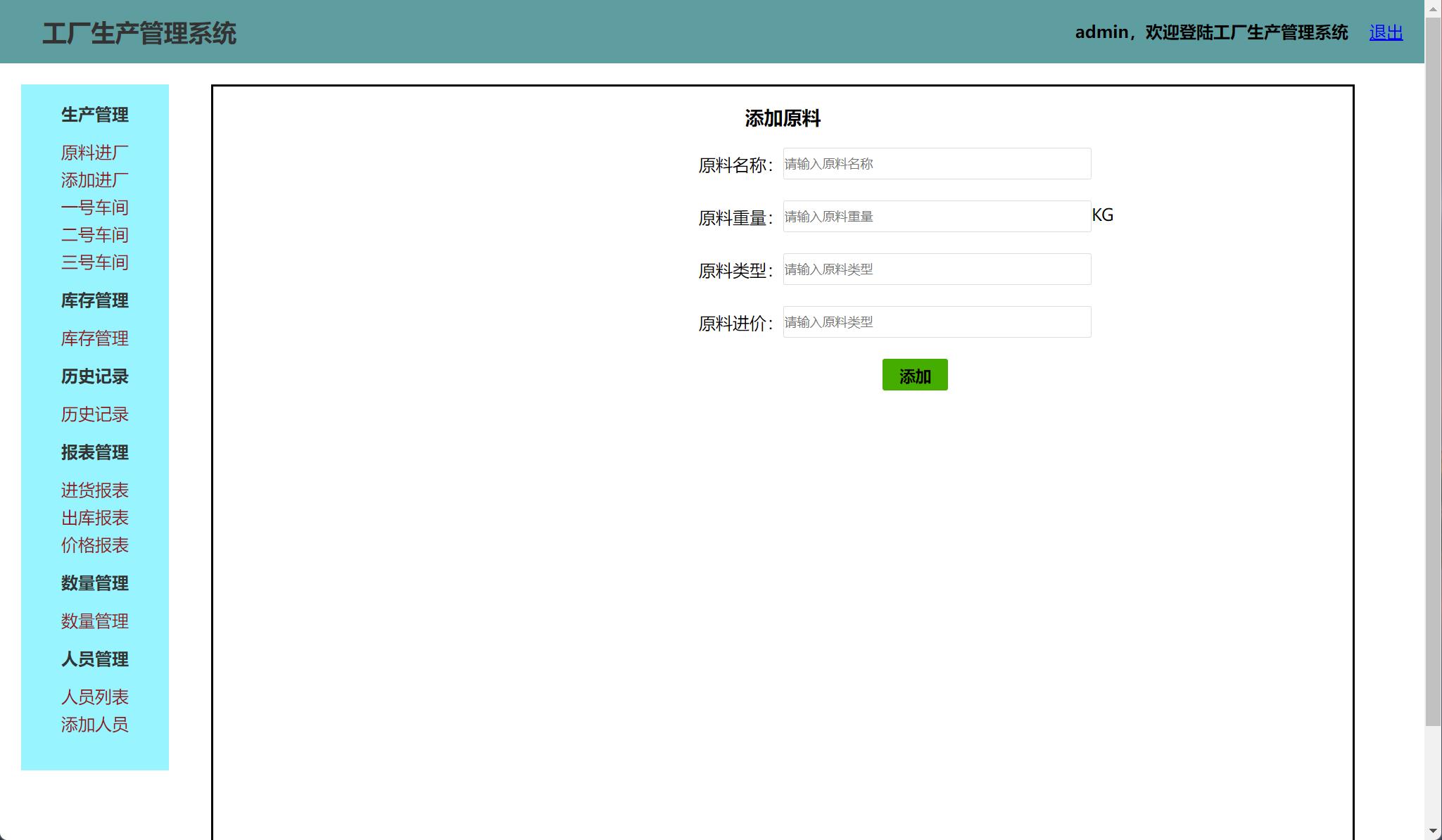
Task: Select 二号车间 from the sidebar
Action: (x=94, y=235)
